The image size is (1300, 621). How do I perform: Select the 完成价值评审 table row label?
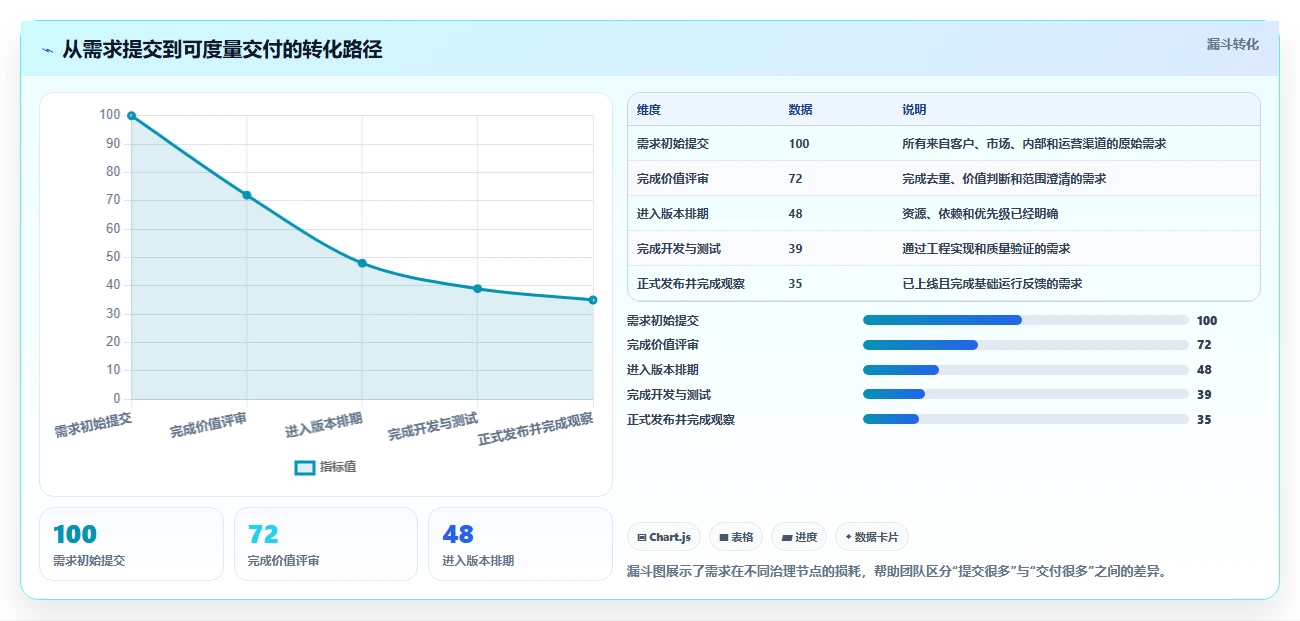[x=673, y=179]
